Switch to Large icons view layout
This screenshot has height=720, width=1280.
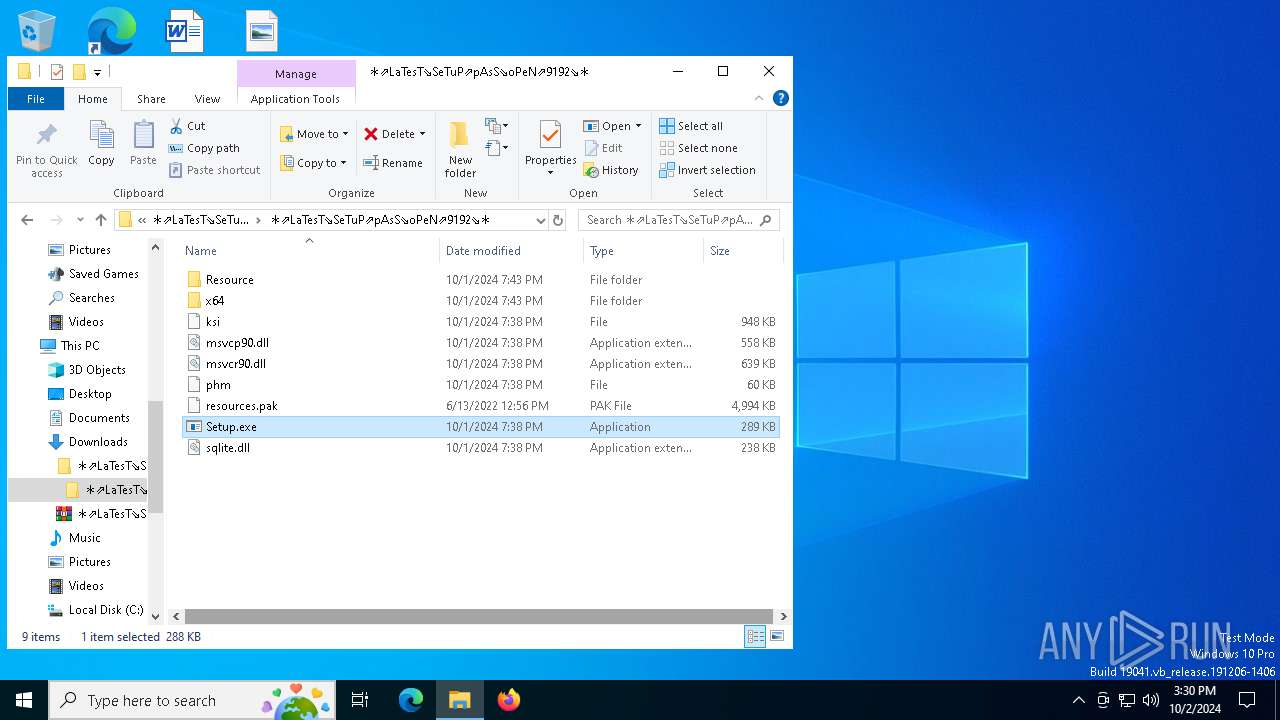[x=776, y=636]
